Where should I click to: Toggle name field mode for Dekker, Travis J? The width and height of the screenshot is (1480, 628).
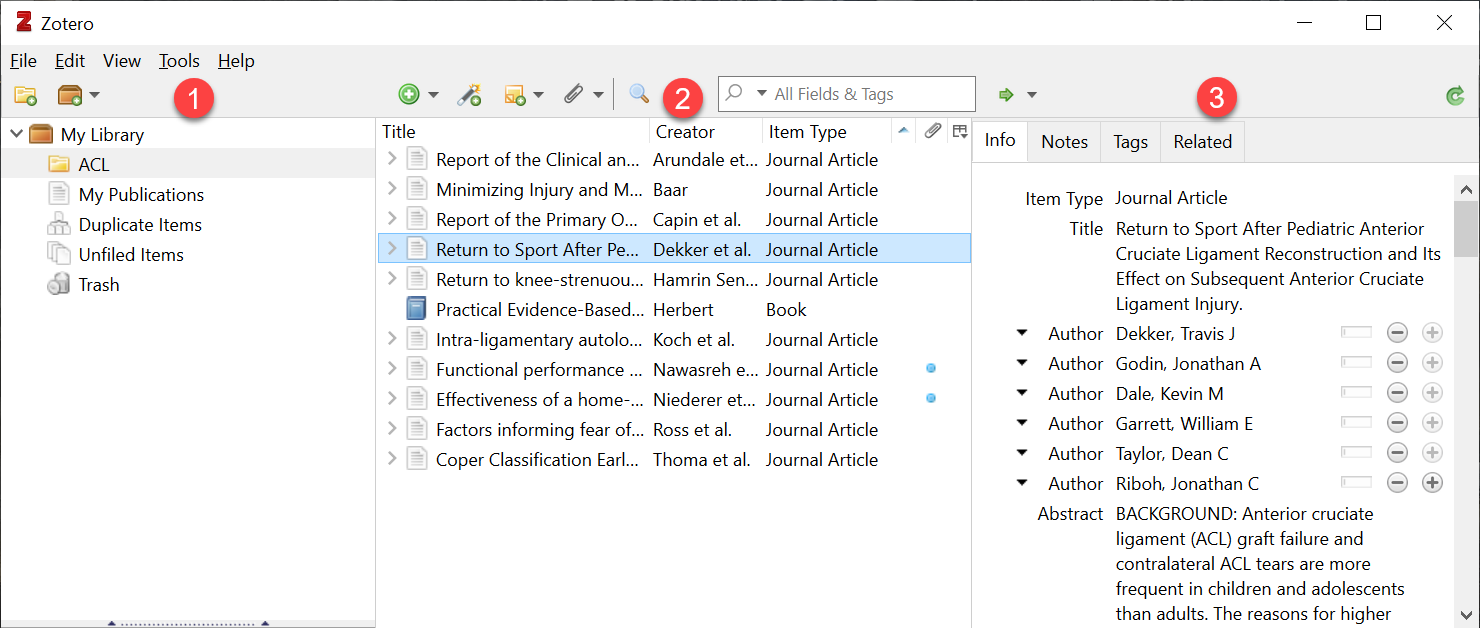click(x=1357, y=334)
